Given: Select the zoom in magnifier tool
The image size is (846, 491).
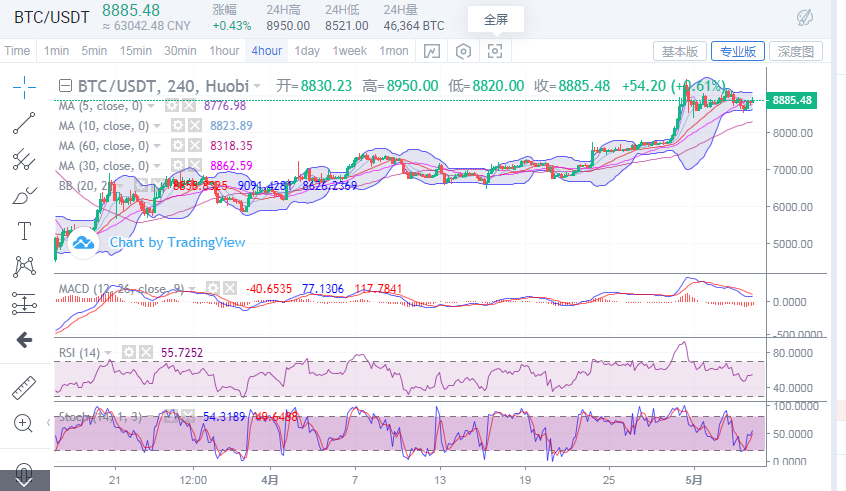Looking at the screenshot, I should pos(23,424).
